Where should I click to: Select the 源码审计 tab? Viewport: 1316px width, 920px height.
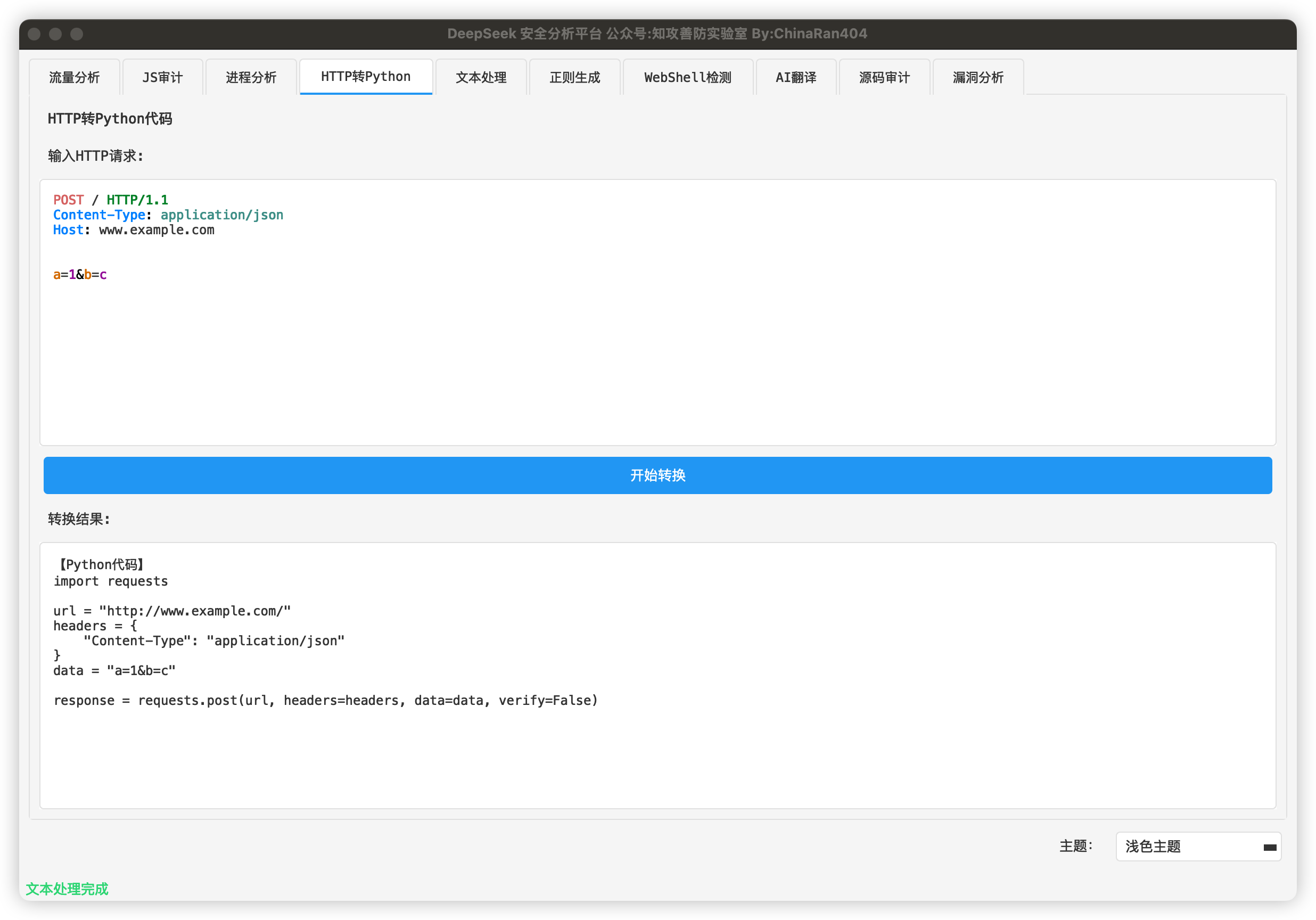[884, 77]
